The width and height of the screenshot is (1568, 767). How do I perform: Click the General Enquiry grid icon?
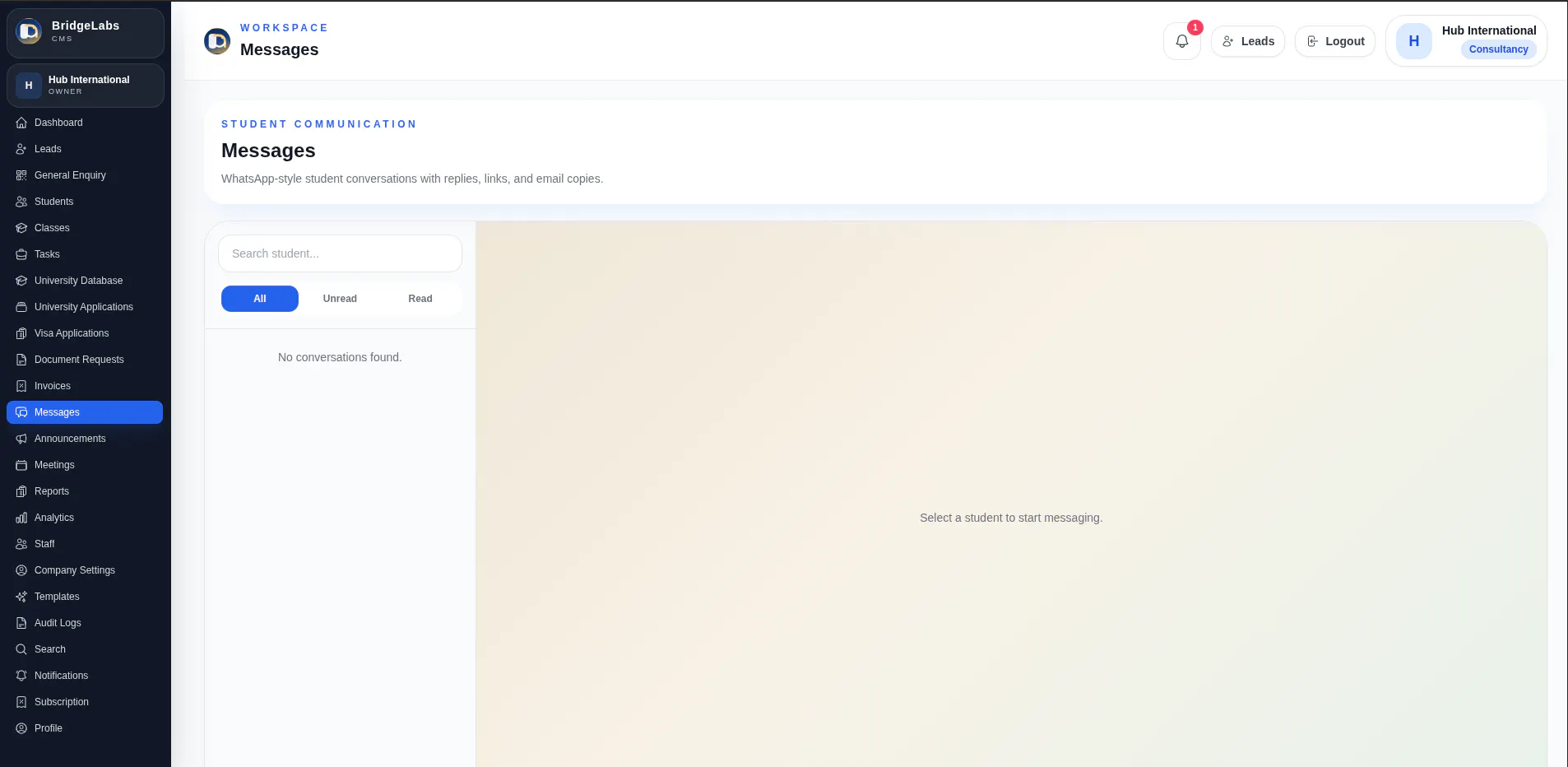(x=21, y=175)
